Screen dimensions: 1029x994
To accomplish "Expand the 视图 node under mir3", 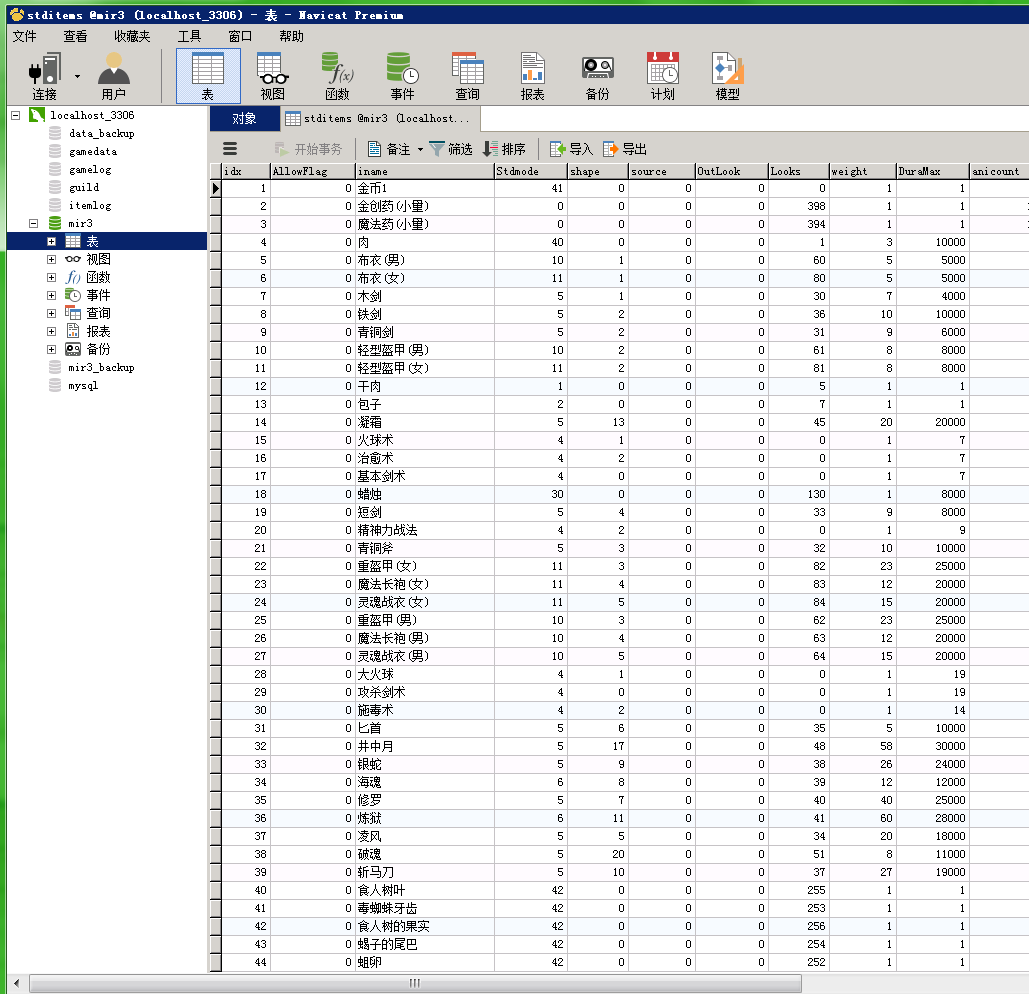I will click(x=51, y=259).
